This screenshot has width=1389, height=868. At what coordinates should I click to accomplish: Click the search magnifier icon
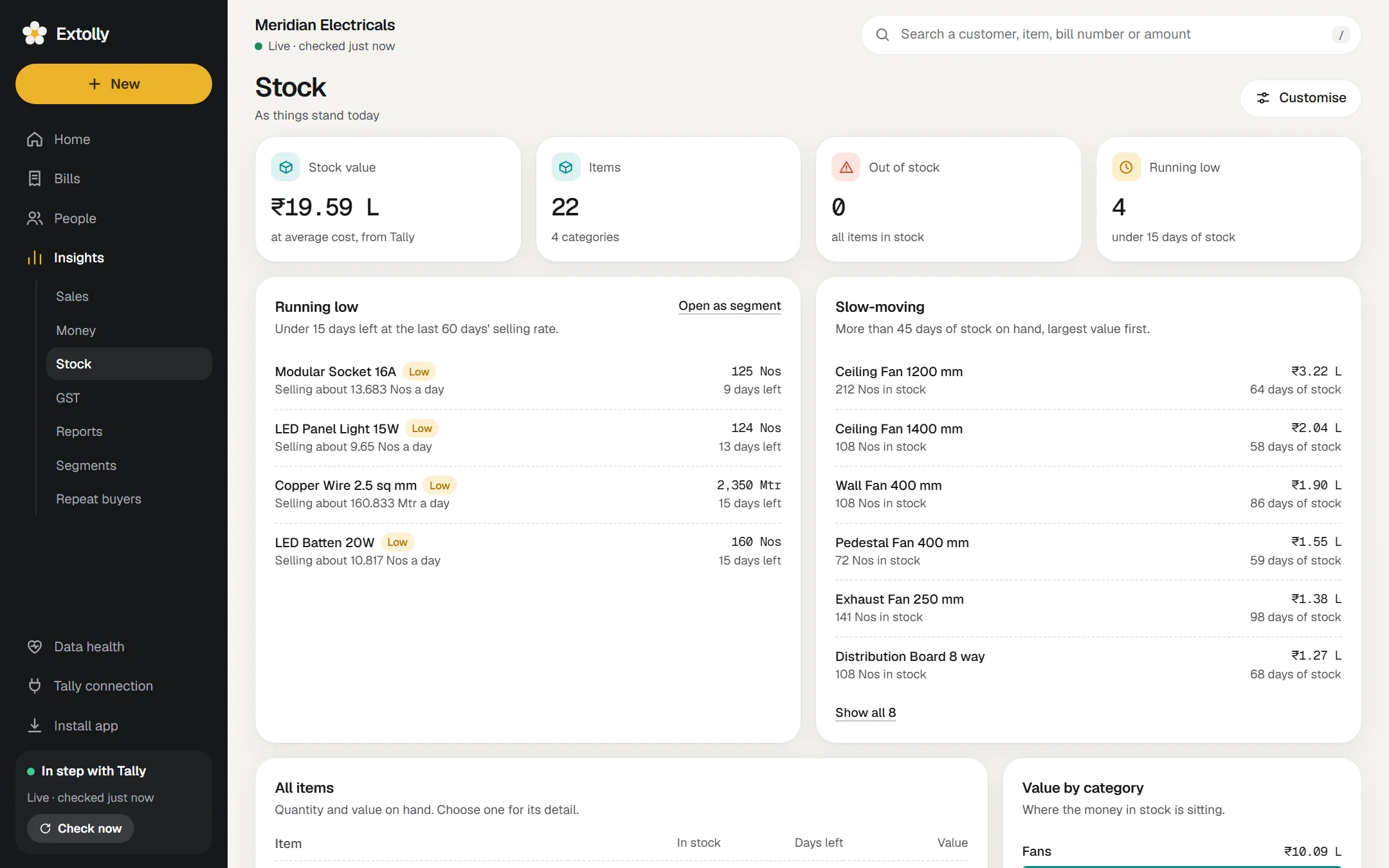pyautogui.click(x=883, y=35)
